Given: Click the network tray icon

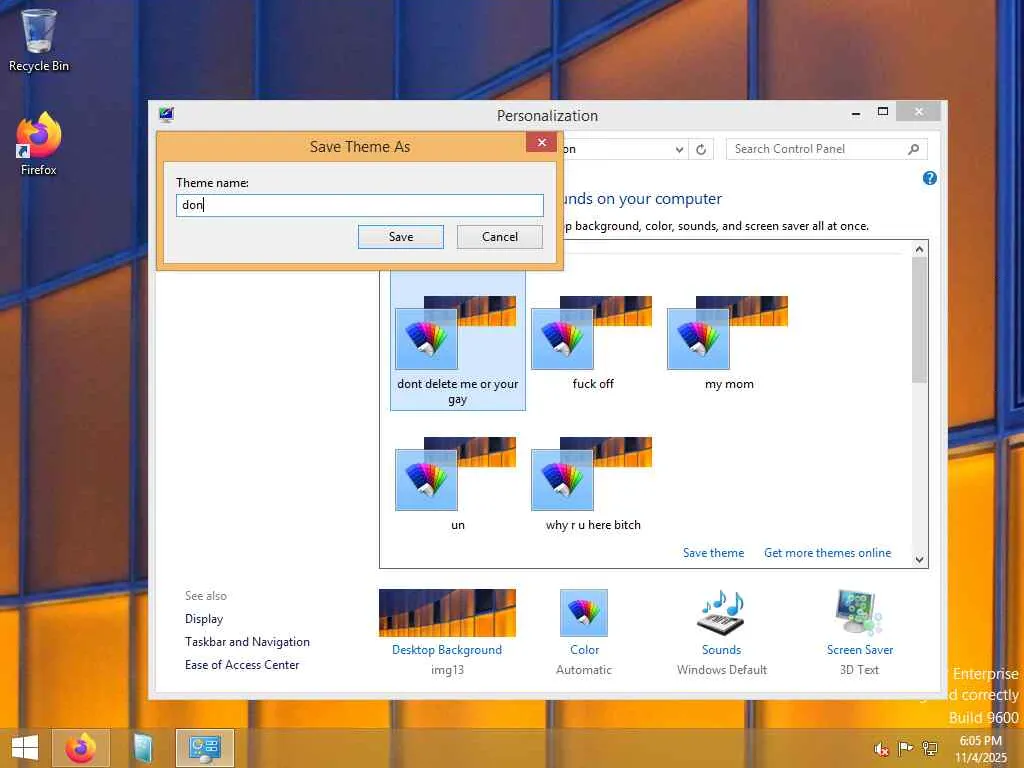Looking at the screenshot, I should pos(929,748).
